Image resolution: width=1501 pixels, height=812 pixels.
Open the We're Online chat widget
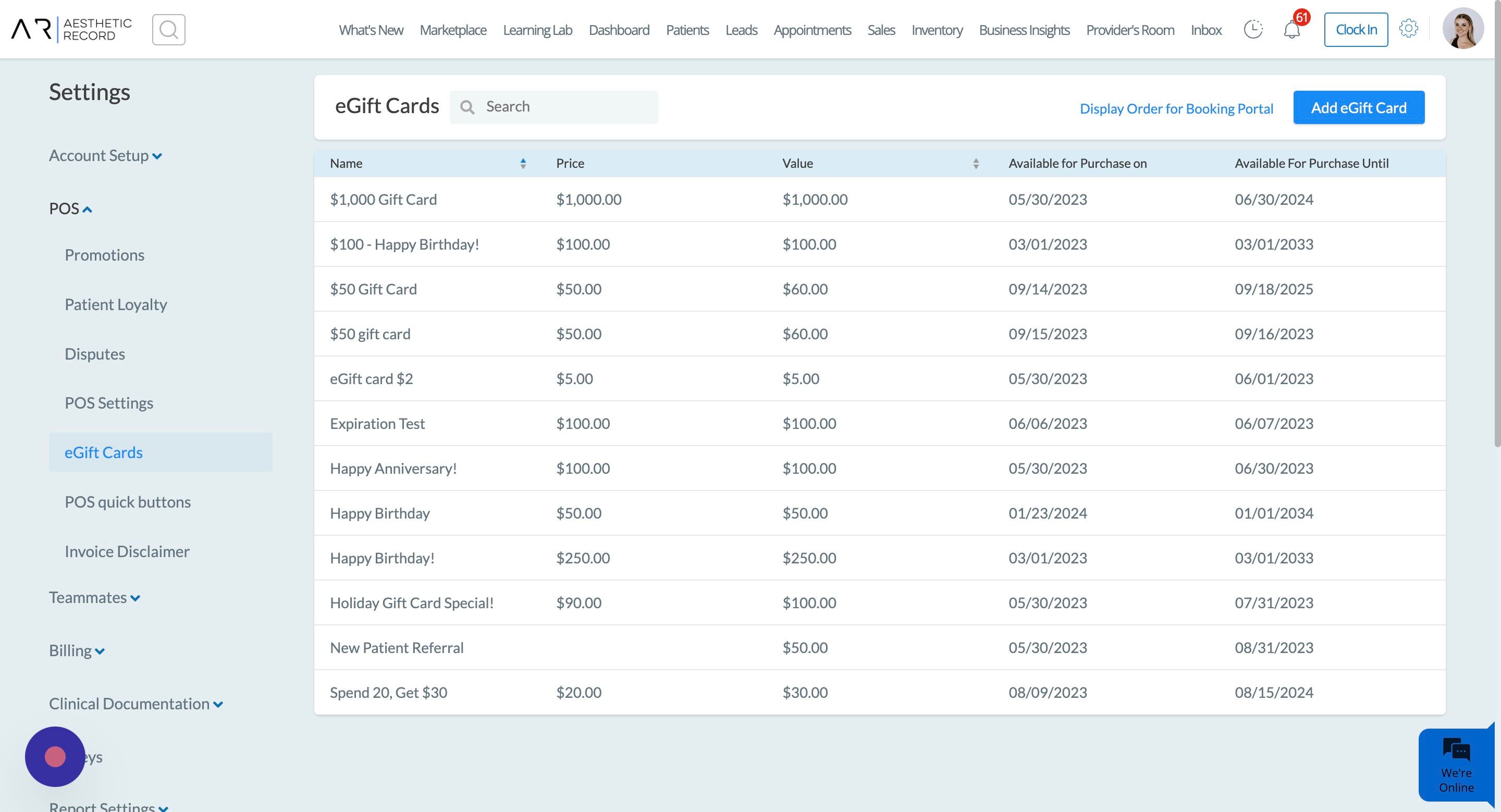pos(1456,765)
